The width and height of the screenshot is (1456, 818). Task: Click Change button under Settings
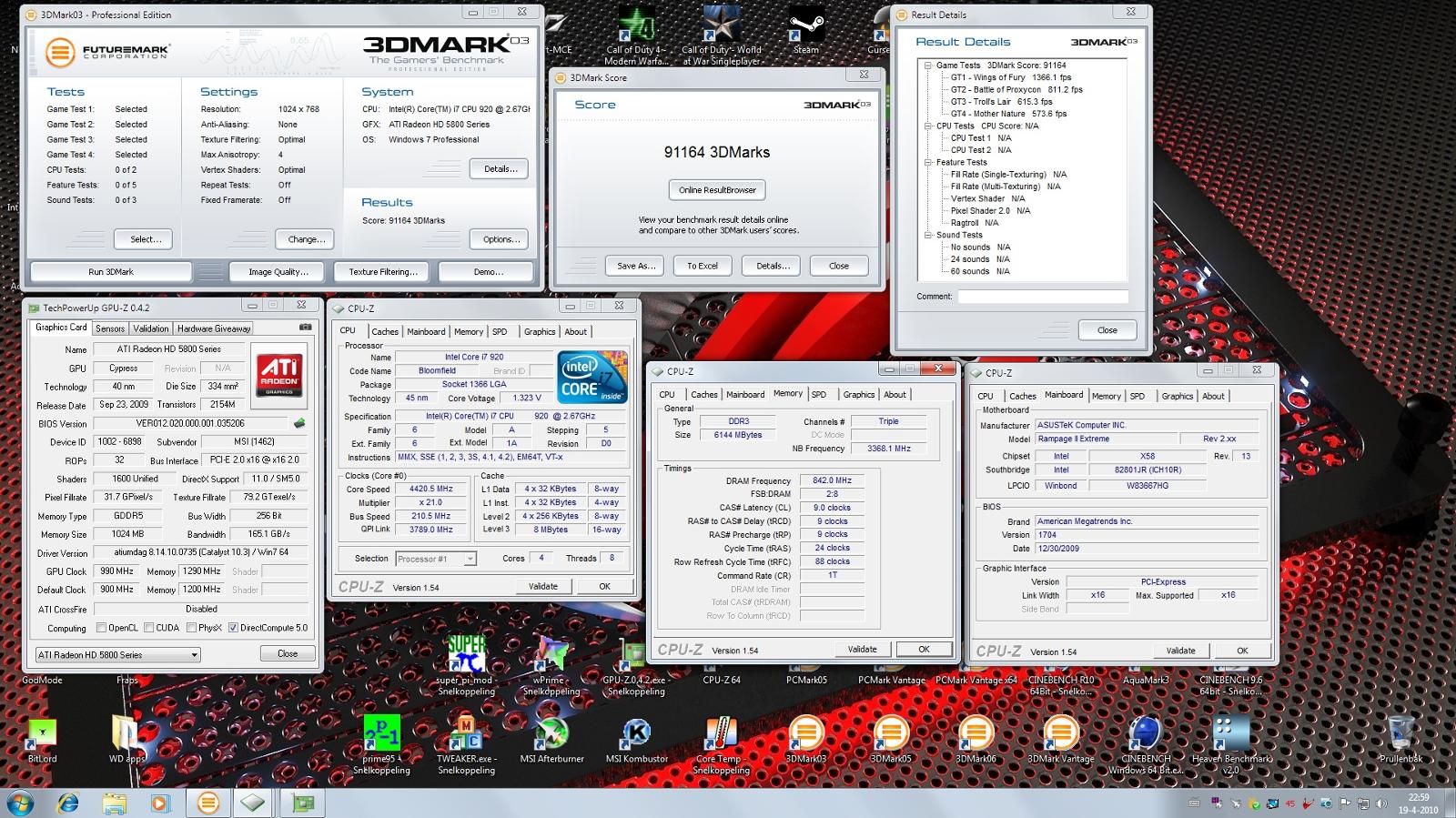click(305, 239)
